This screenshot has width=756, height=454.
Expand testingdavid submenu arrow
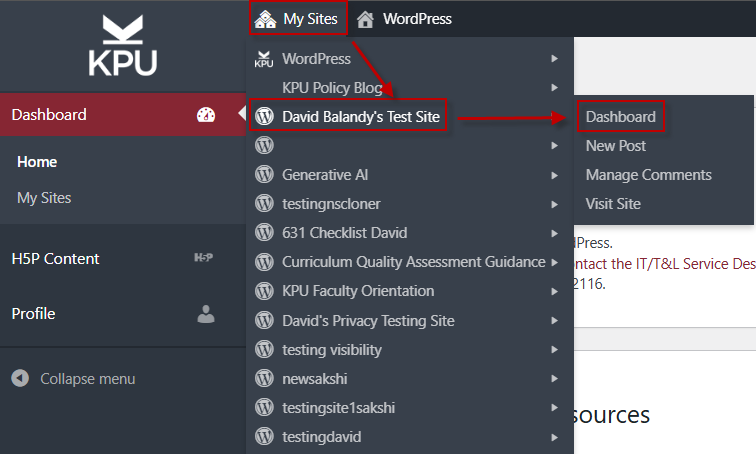pos(554,437)
